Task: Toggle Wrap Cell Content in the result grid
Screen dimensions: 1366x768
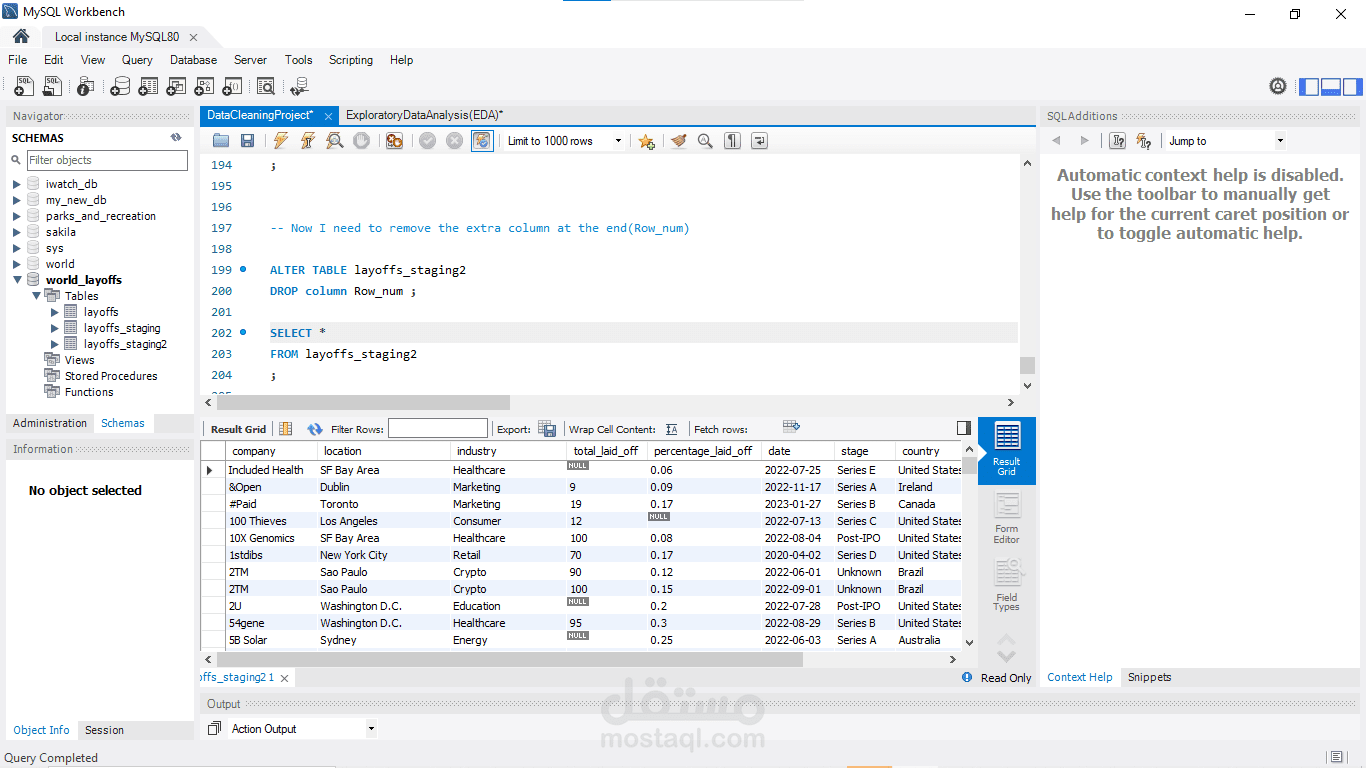Action: 671,428
